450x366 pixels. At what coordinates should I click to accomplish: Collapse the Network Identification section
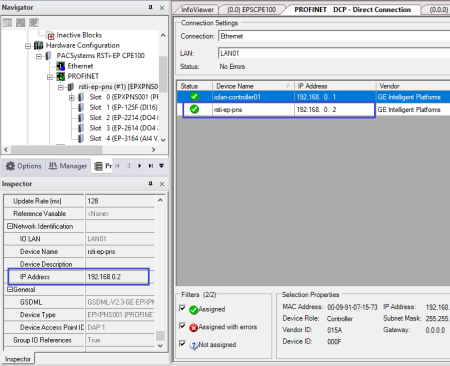pyautogui.click(x=10, y=226)
